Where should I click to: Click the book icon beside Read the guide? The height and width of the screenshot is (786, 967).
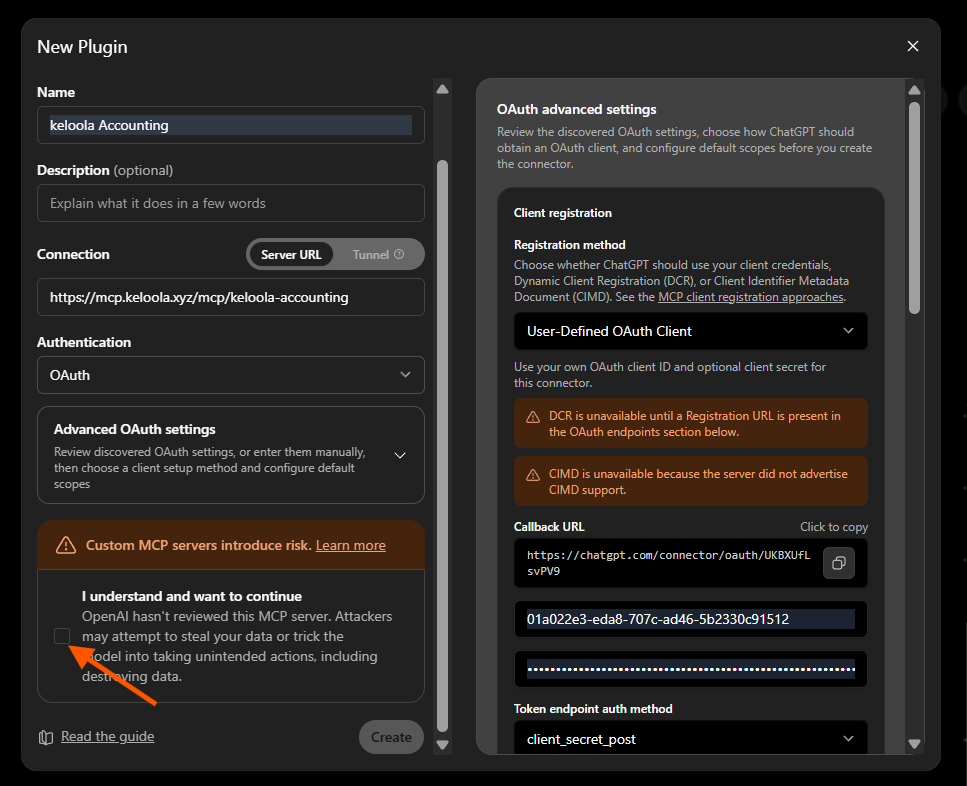tap(46, 737)
